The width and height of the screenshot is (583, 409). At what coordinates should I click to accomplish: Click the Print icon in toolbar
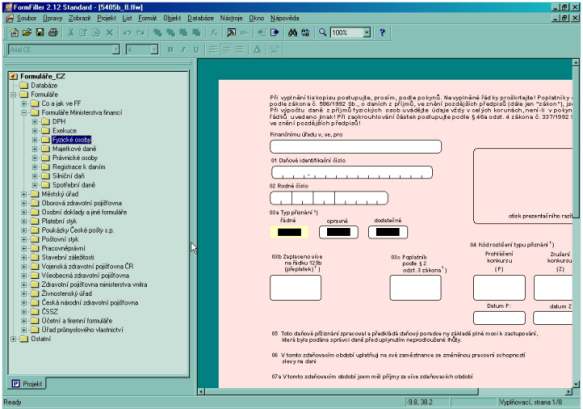(x=53, y=33)
